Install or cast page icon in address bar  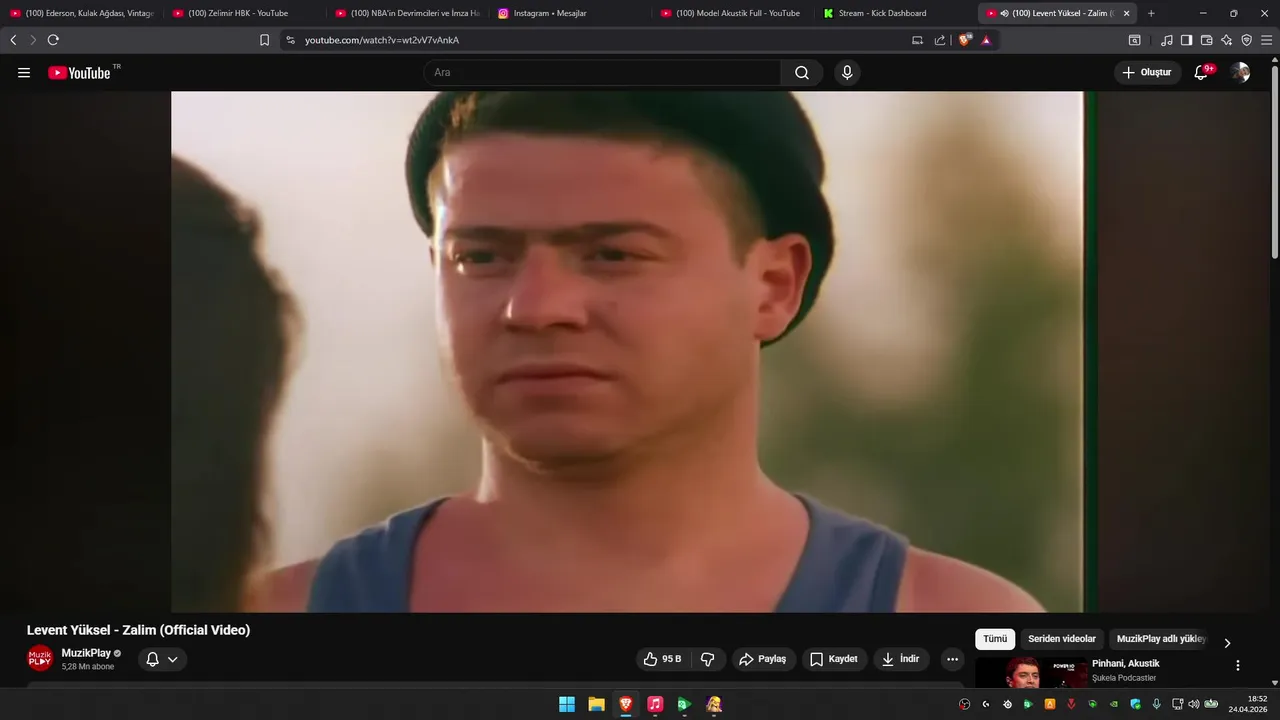coord(917,40)
